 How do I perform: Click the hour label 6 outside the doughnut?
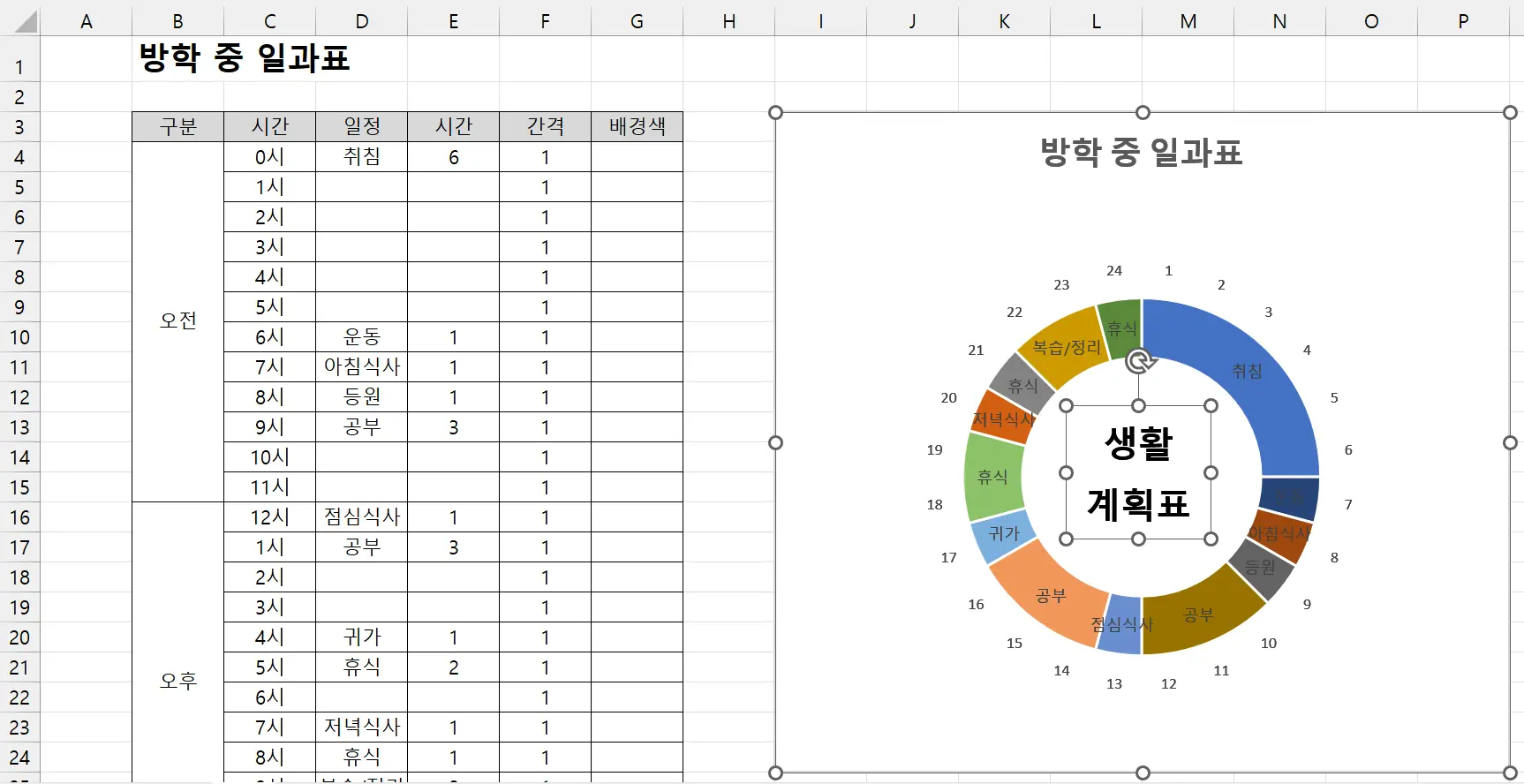click(x=1348, y=450)
